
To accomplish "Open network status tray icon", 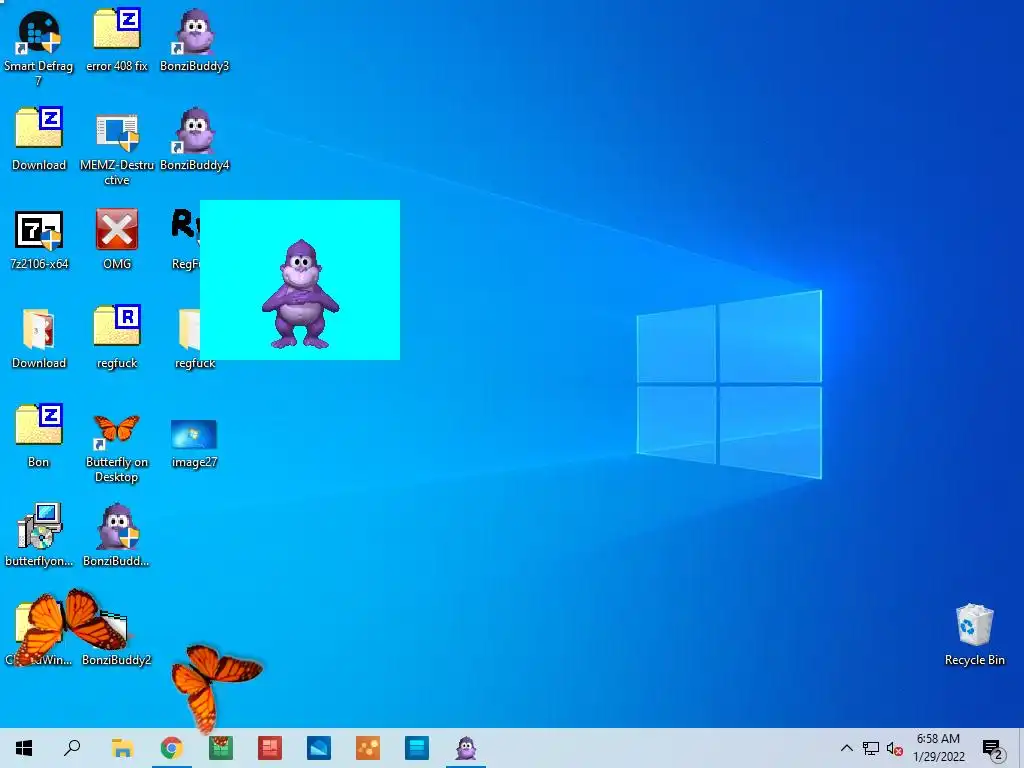I will 871,748.
